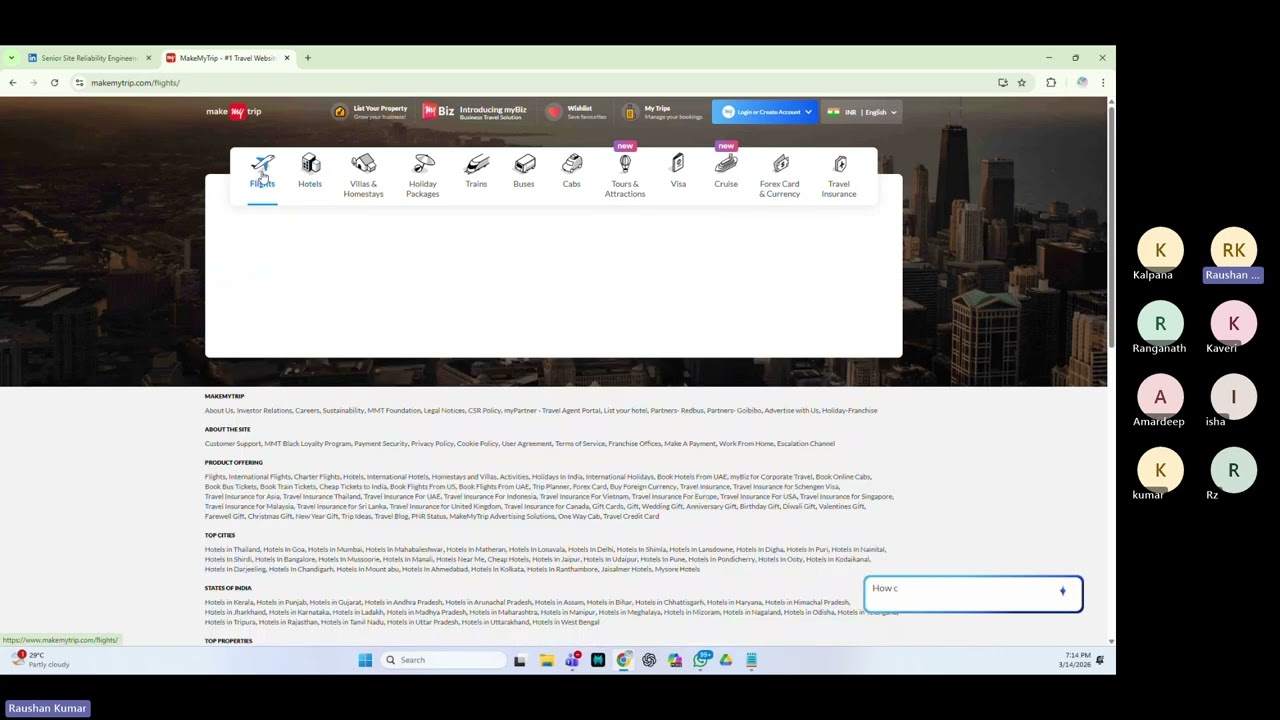
Task: Open ChatGPT from the taskbar
Action: pyautogui.click(x=649, y=660)
